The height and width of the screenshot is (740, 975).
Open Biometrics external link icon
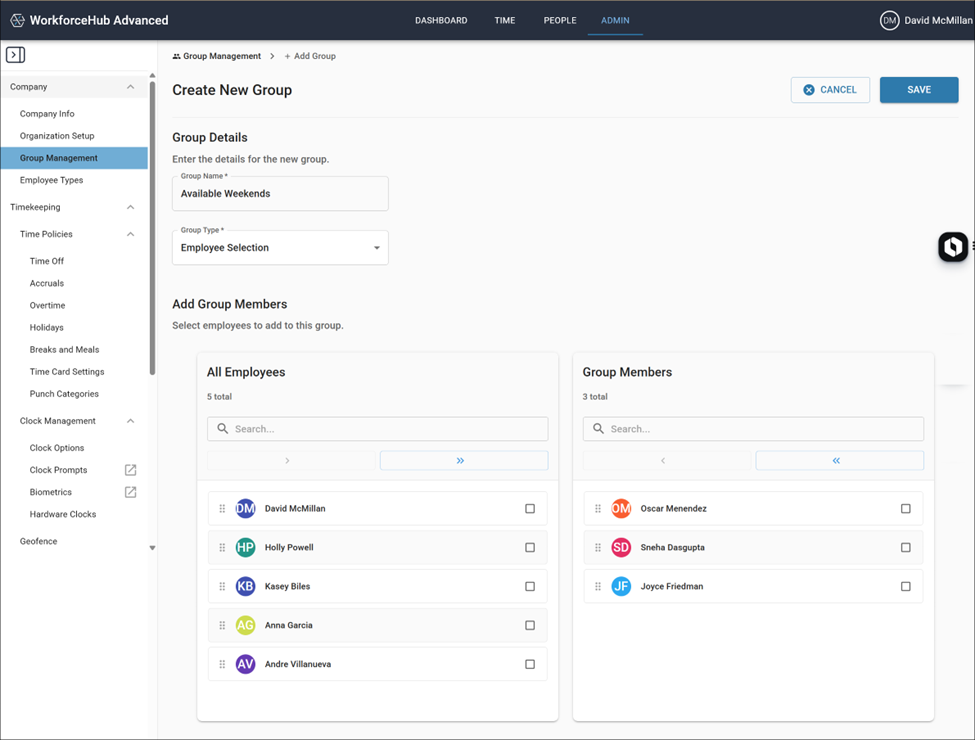(131, 493)
